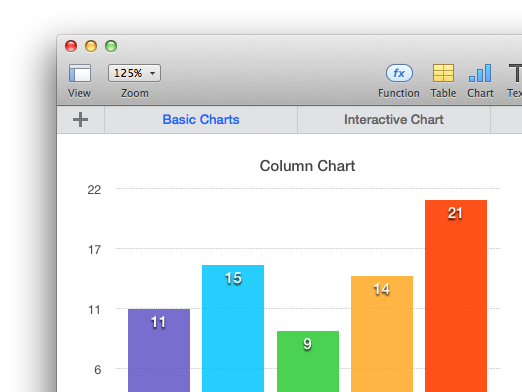
Task: Insert a Table using toolbar icon
Action: coord(443,73)
